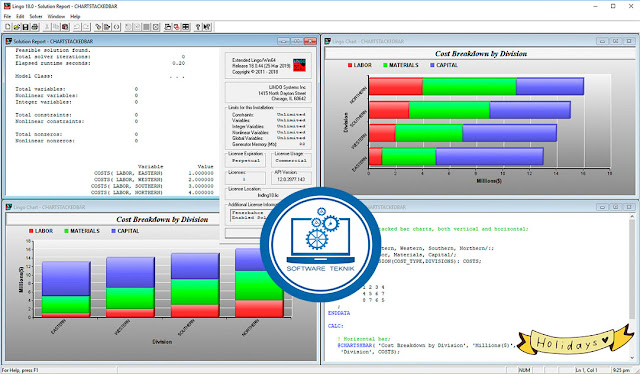Click red LABOR swatch in horizontal chart legend
Image resolution: width=640 pixels, height=374 pixels.
pyautogui.click(x=350, y=65)
